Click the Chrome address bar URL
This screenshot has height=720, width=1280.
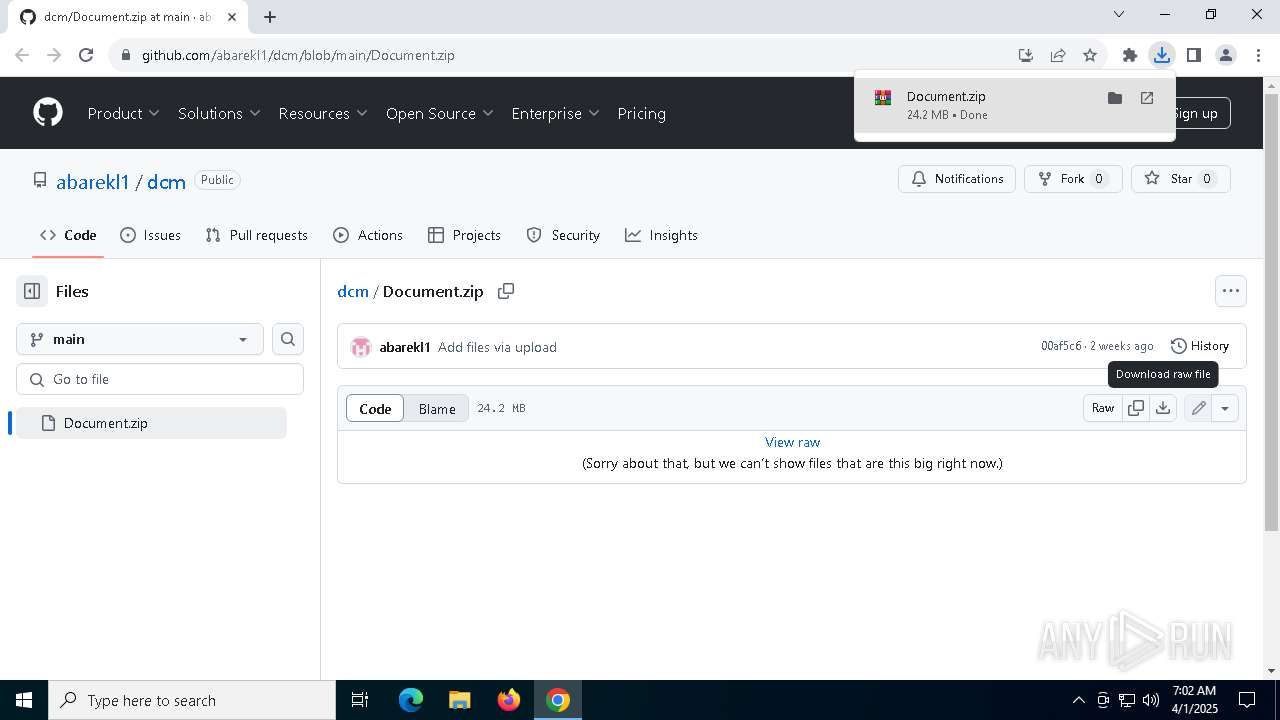(x=298, y=55)
